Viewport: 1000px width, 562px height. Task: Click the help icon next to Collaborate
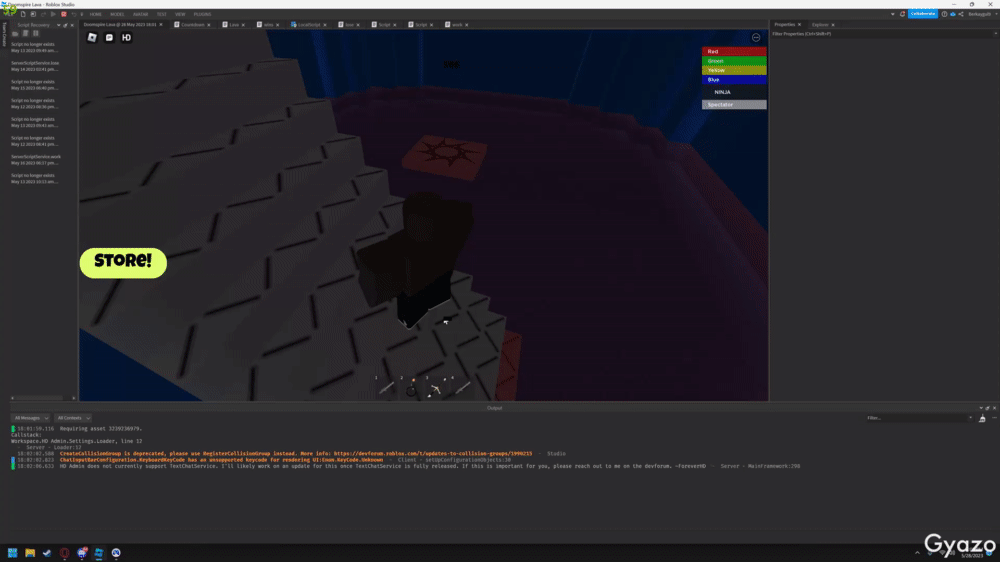click(945, 14)
